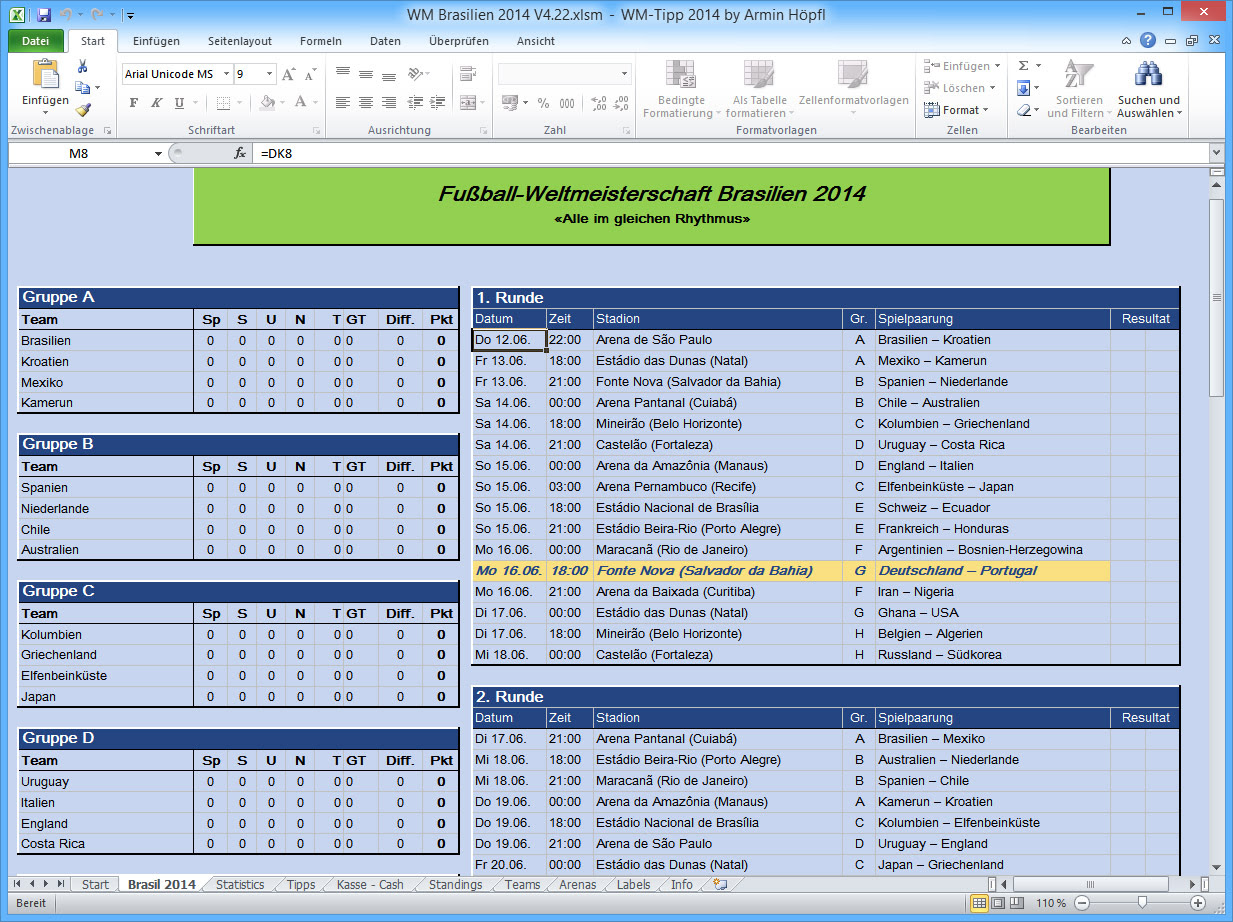Click the fill color bucket swatch
The height and width of the screenshot is (922, 1233).
(266, 102)
